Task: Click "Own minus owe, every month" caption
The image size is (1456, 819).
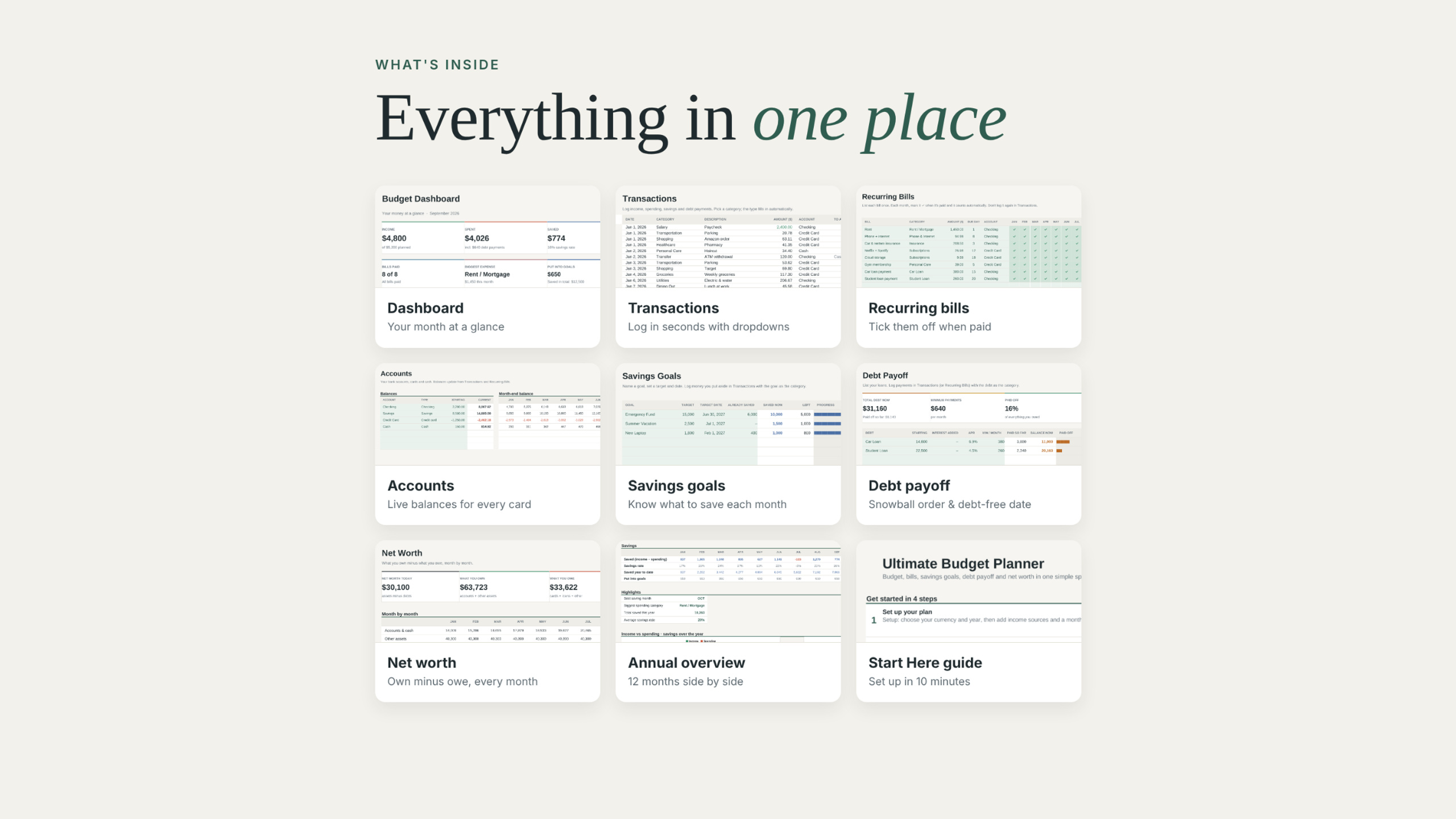Action: [x=462, y=682]
